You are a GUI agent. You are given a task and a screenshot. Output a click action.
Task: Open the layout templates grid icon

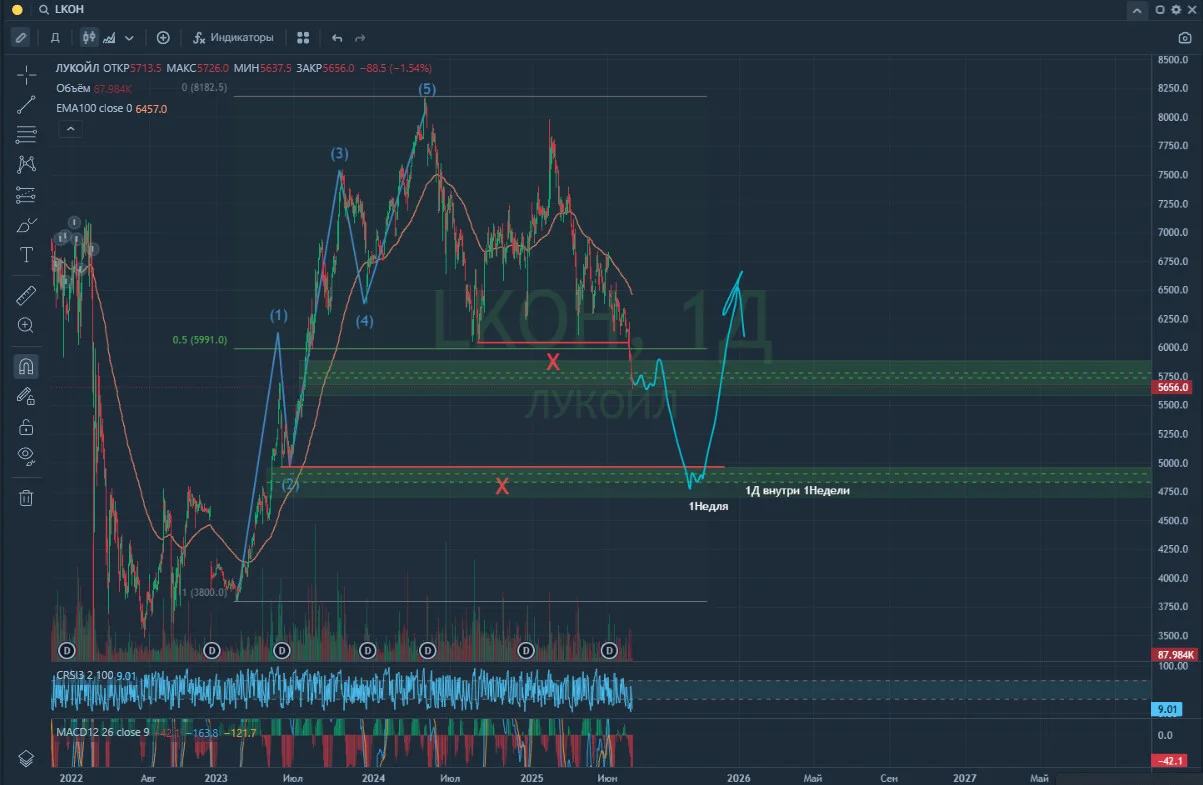302,37
